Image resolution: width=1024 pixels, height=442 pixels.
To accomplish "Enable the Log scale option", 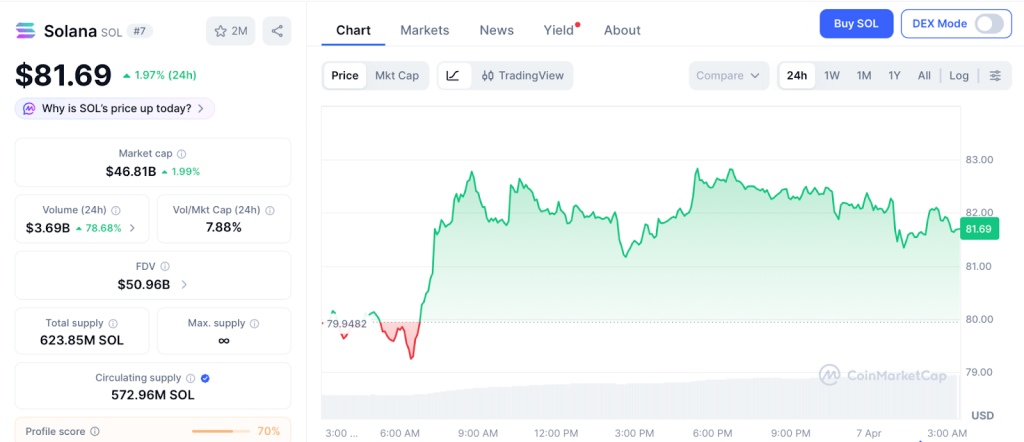I will click(x=959, y=75).
